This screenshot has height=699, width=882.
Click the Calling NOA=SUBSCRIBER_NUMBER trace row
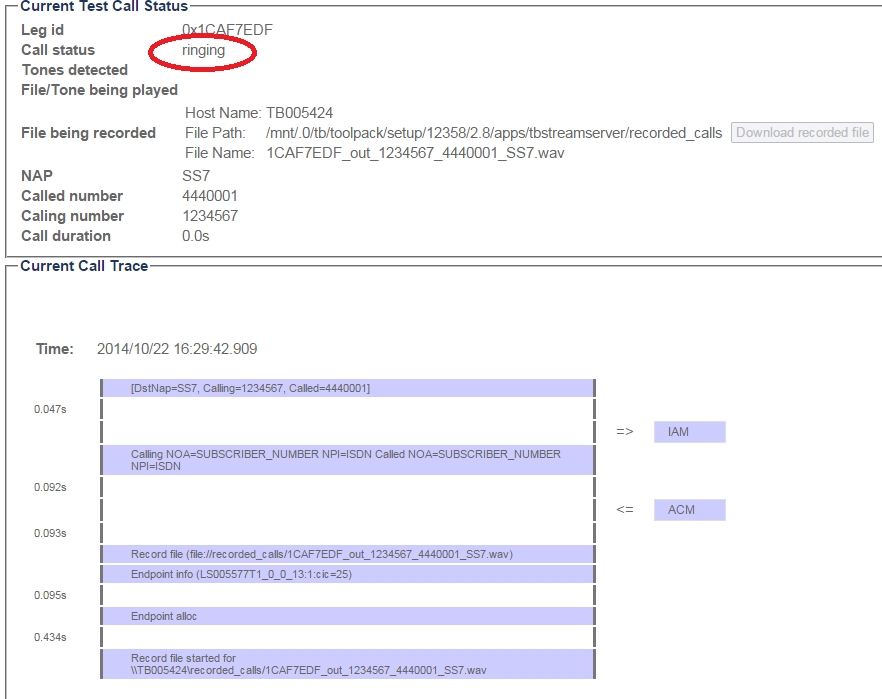(x=347, y=460)
